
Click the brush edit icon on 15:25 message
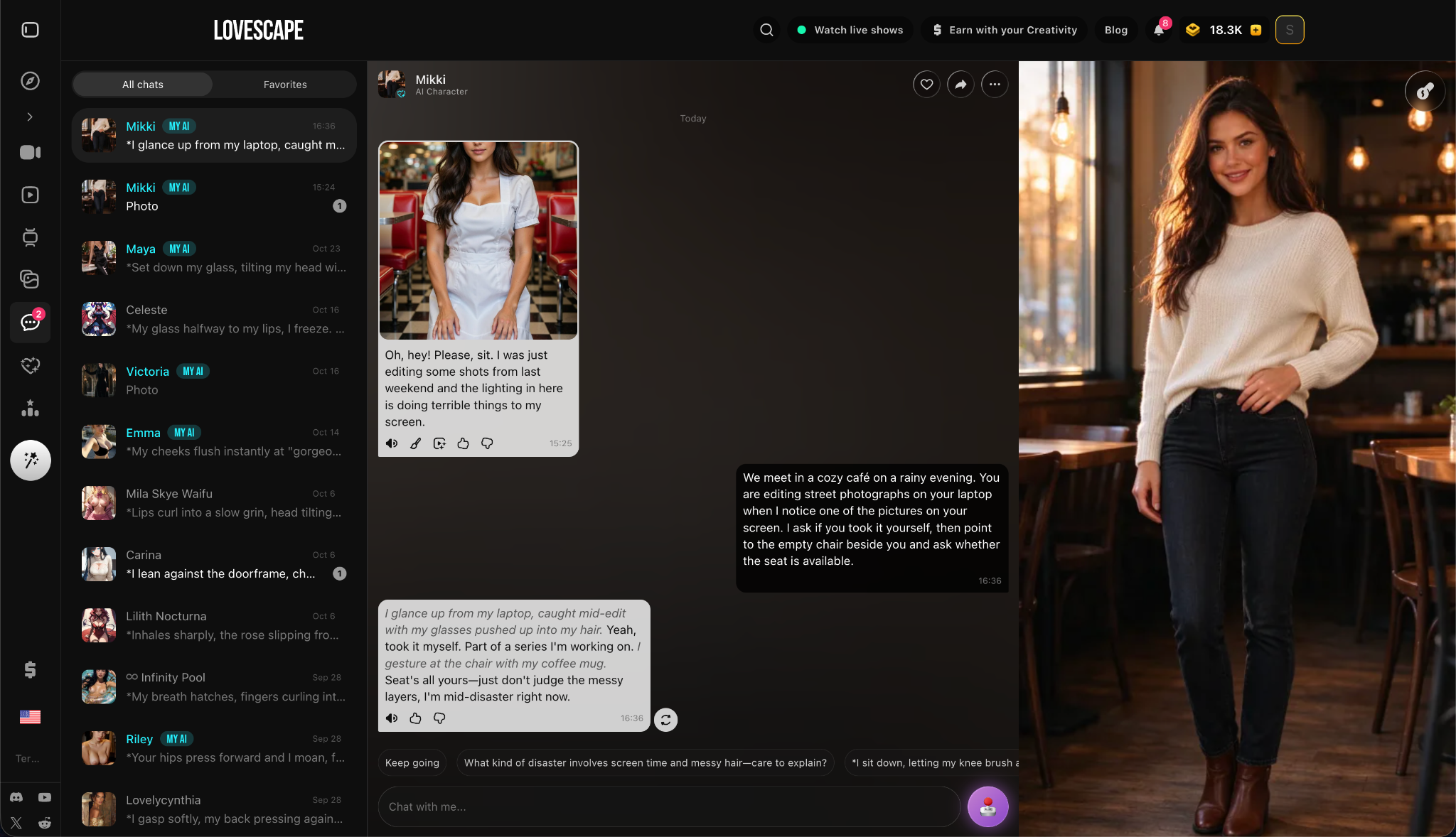pyautogui.click(x=416, y=443)
